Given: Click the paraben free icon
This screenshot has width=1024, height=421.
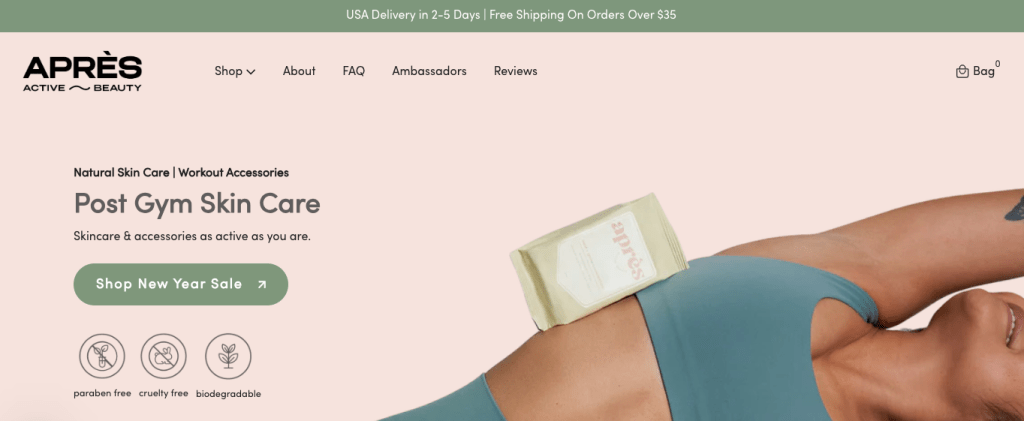Looking at the screenshot, I should (102, 356).
